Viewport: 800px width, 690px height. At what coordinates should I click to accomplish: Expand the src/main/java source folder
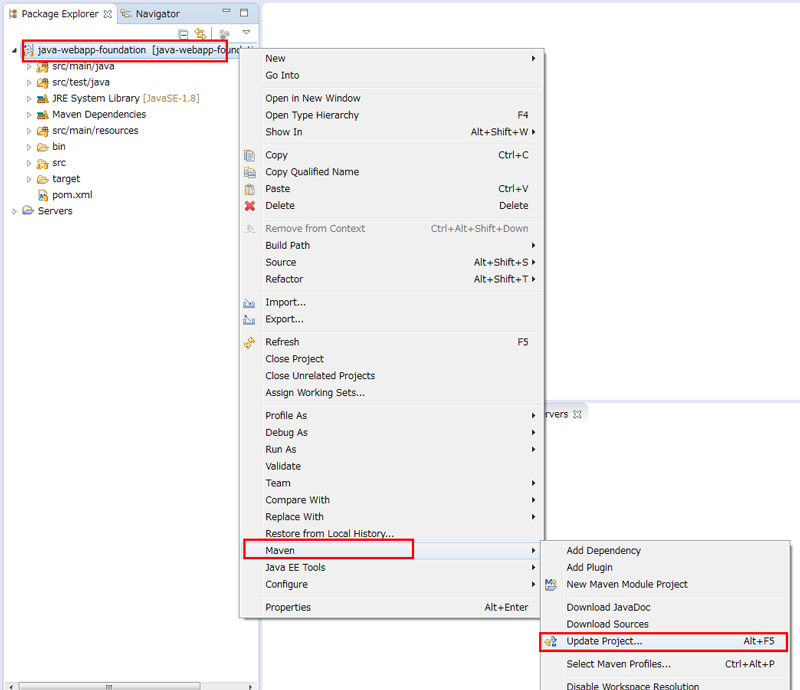pyautogui.click(x=29, y=67)
